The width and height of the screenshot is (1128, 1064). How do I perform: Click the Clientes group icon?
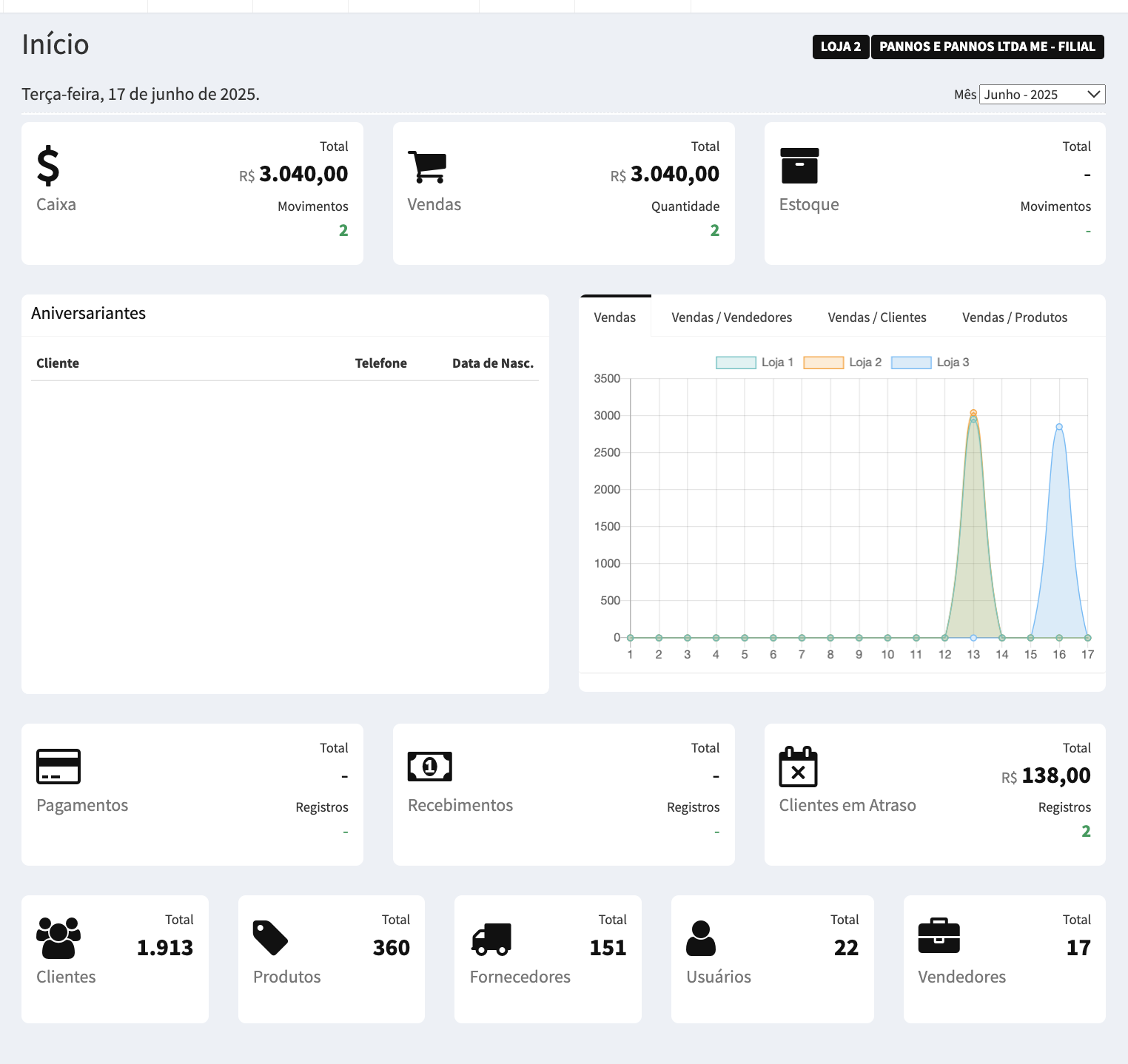[x=58, y=938]
